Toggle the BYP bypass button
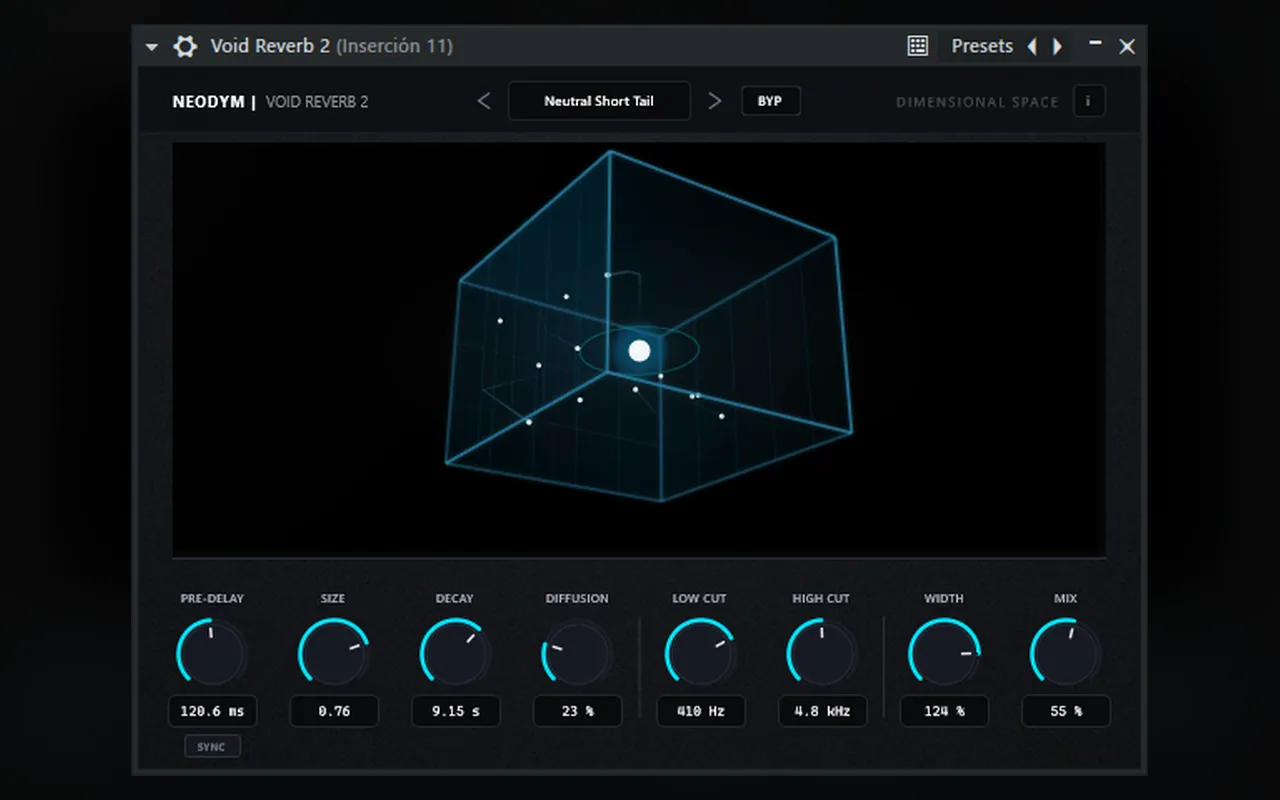The image size is (1280, 800). click(x=770, y=101)
